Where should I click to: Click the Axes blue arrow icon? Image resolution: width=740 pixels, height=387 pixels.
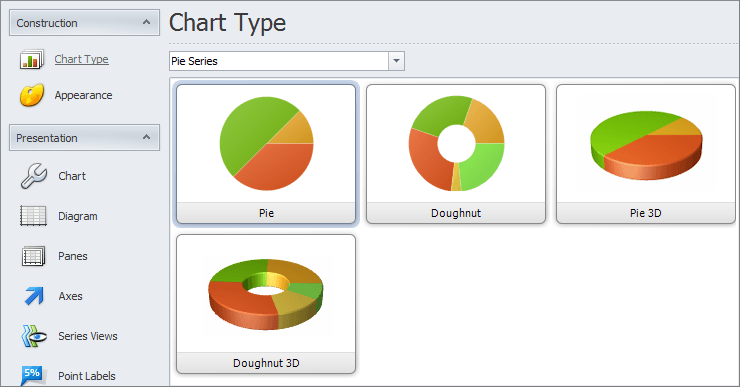coord(34,296)
